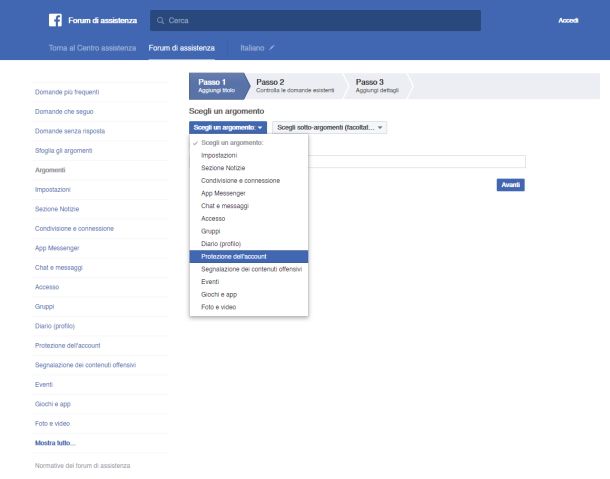
Task: Open the Scegli sotto-argomenti dropdown
Action: [x=329, y=128]
